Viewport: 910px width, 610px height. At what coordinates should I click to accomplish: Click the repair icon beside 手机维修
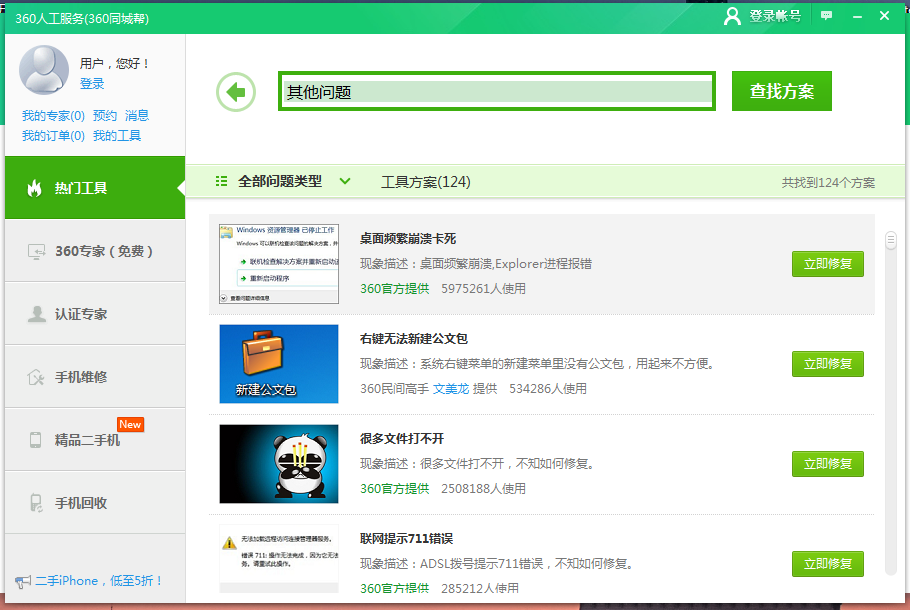(36, 377)
